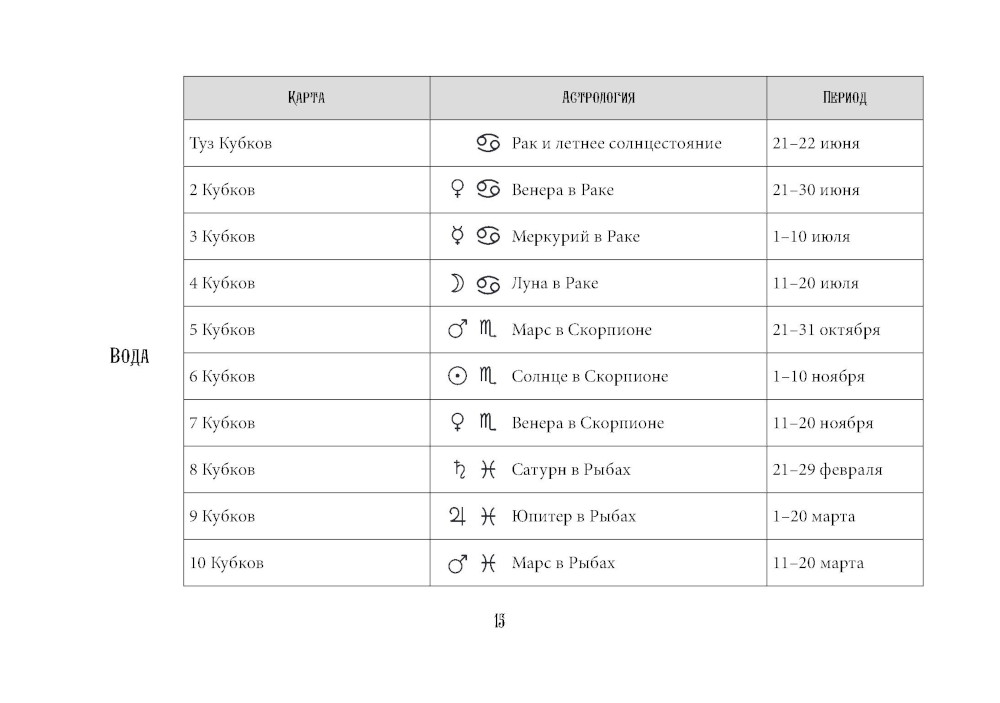Click the Jupiter symbol beside Юпитер в Рыбах
This screenshot has width=1000, height=703.
[x=457, y=516]
